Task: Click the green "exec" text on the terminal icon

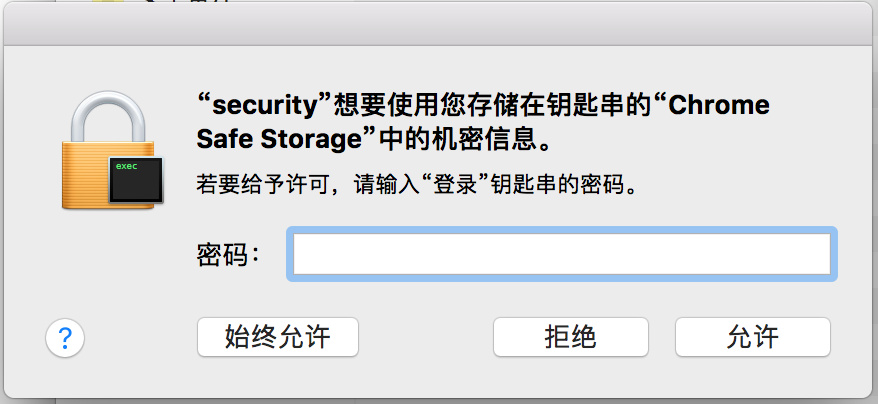Action: tap(127, 166)
